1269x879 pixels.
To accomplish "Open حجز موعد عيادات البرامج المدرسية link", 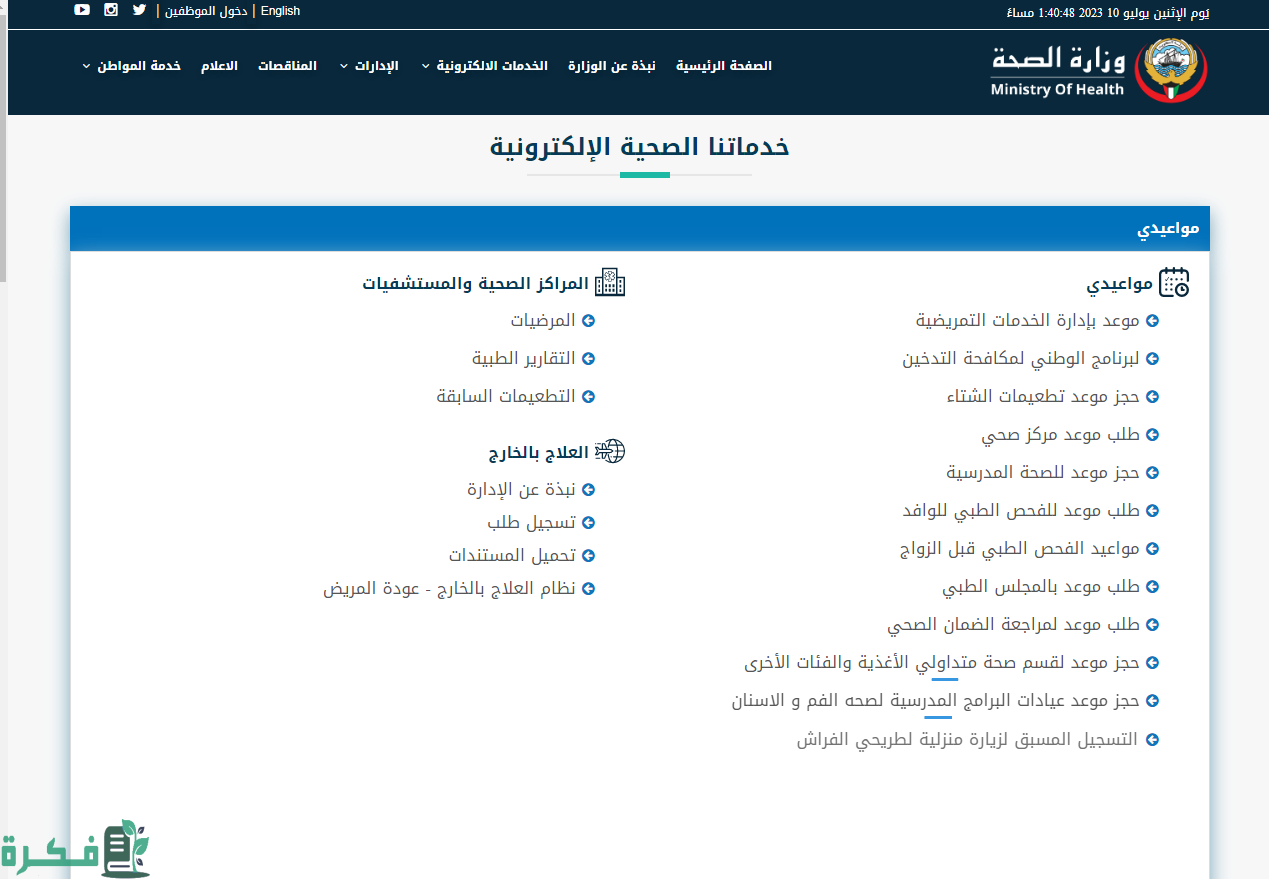I will tap(936, 702).
